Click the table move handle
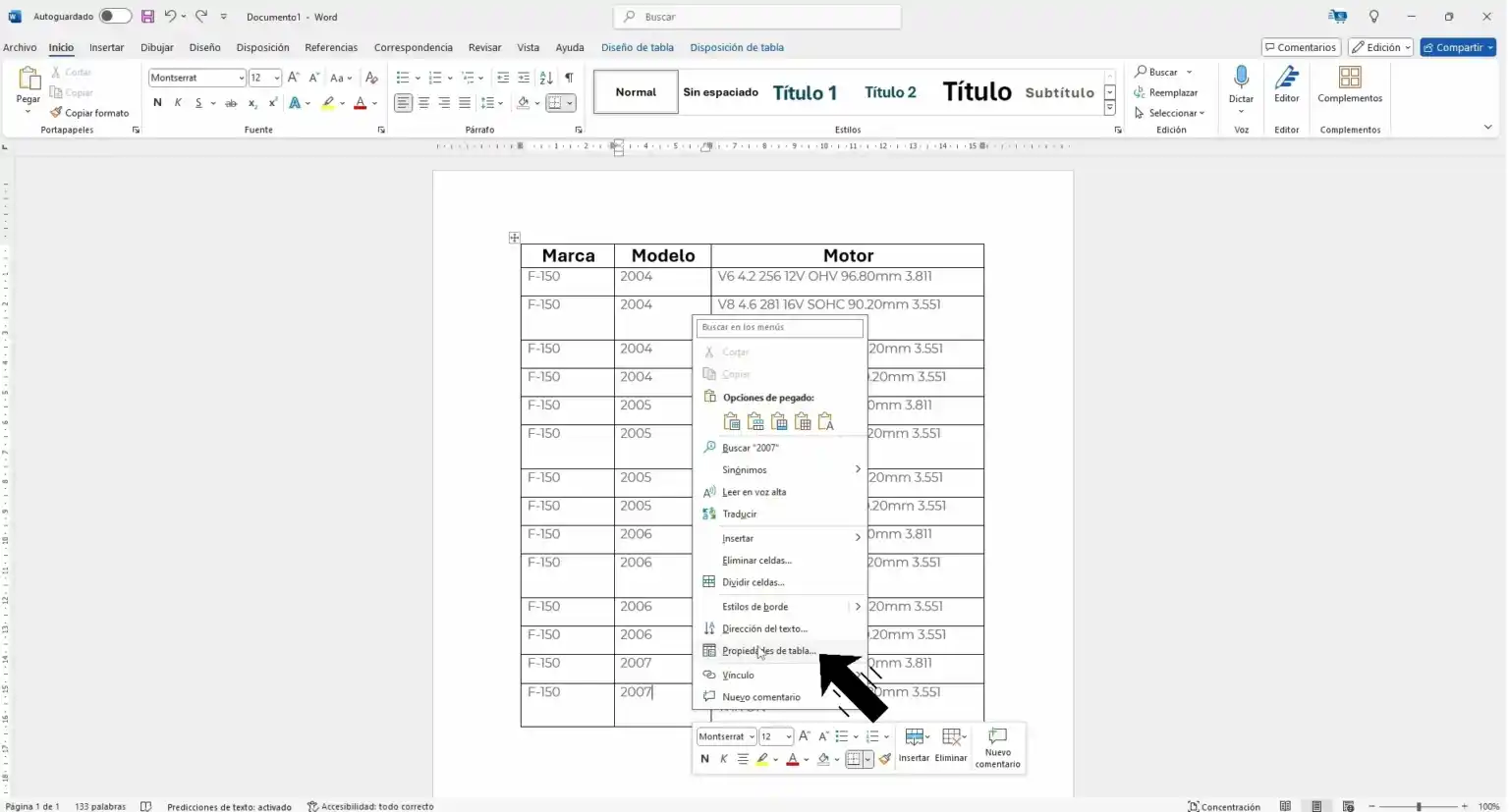The image size is (1509, 812). click(514, 238)
